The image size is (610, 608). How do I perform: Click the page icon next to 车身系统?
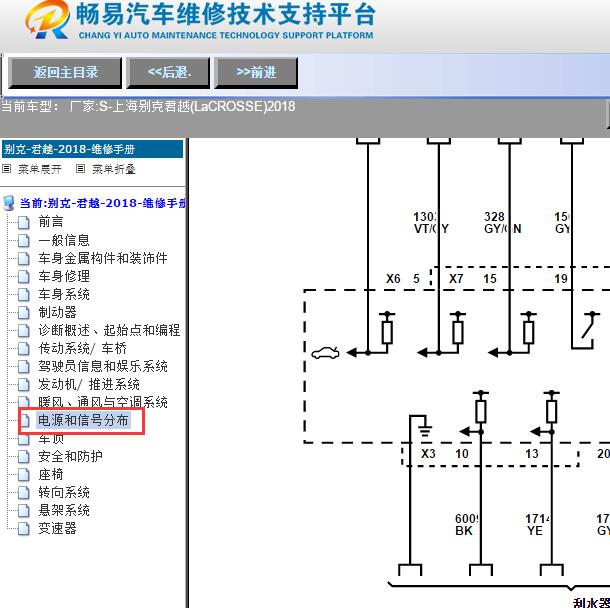coord(24,294)
